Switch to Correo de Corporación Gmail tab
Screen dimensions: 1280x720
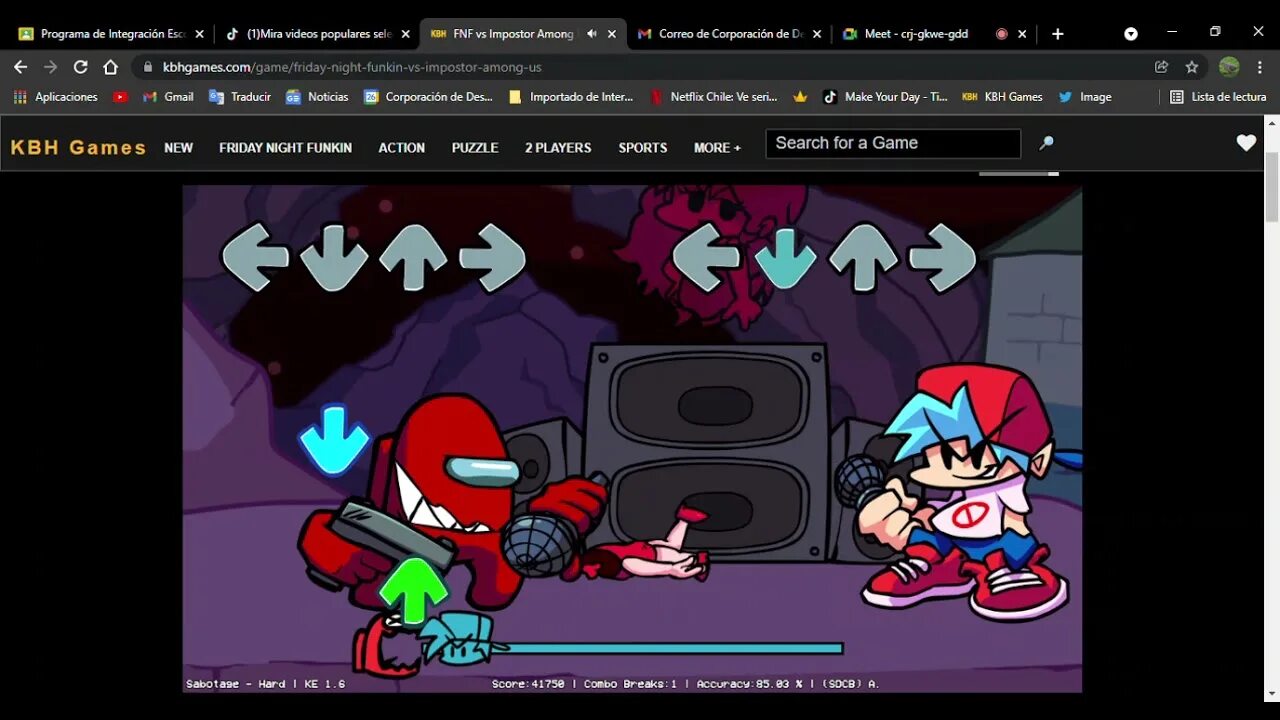(x=729, y=33)
